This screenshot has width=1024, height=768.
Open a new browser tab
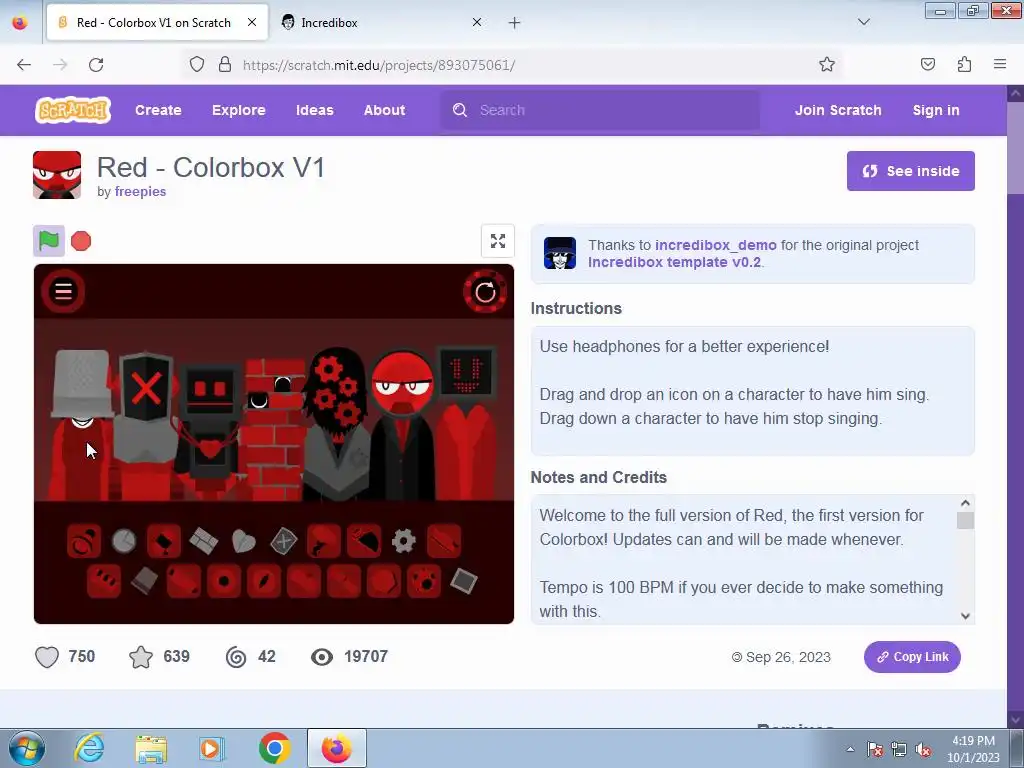point(515,23)
